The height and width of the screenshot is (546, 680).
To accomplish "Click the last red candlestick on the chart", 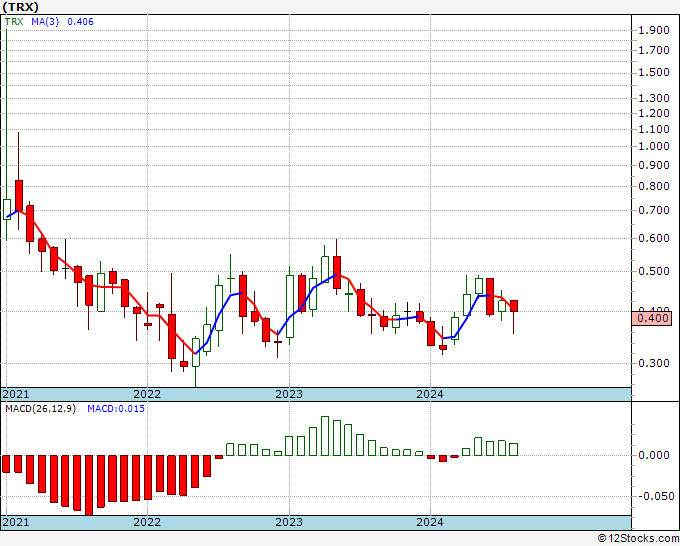I will (x=514, y=306).
